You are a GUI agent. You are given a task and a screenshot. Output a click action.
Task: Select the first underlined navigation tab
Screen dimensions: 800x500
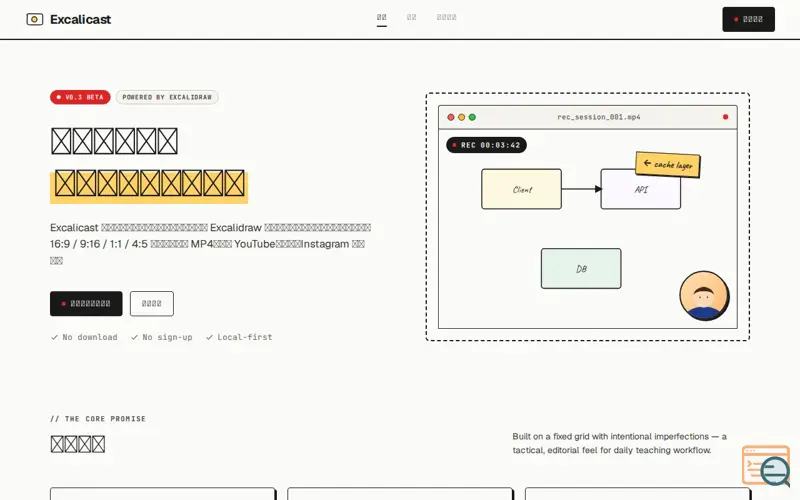click(x=382, y=18)
